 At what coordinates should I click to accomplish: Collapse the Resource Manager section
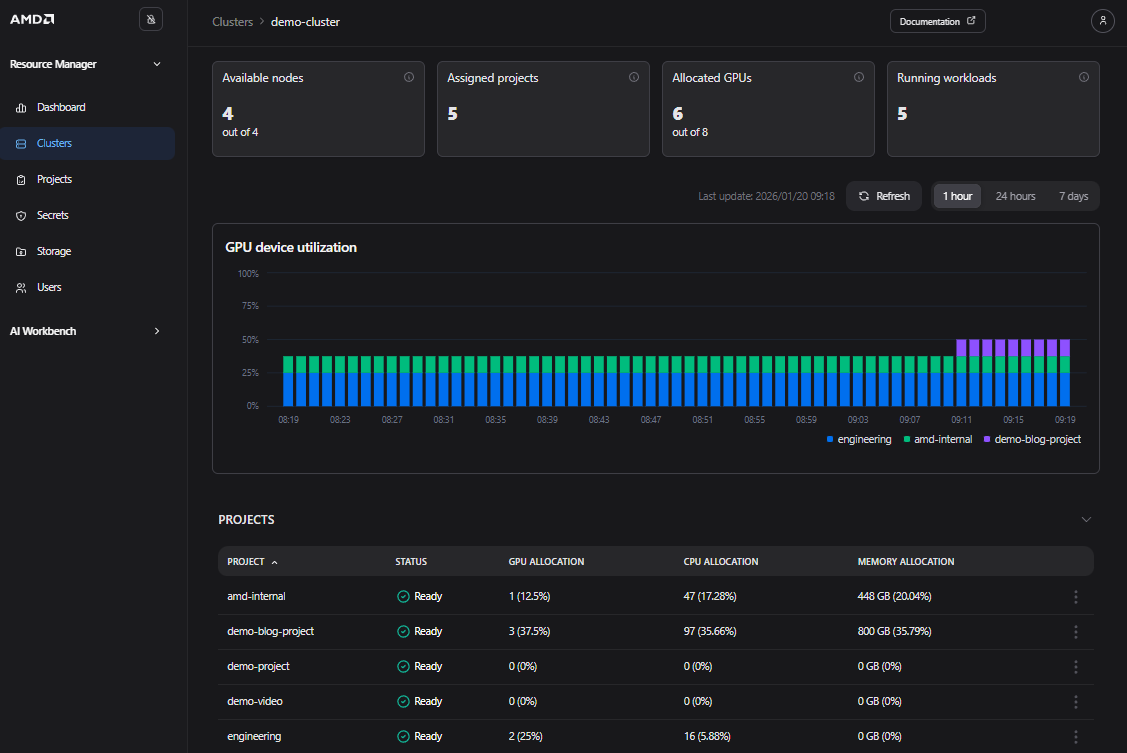point(156,64)
